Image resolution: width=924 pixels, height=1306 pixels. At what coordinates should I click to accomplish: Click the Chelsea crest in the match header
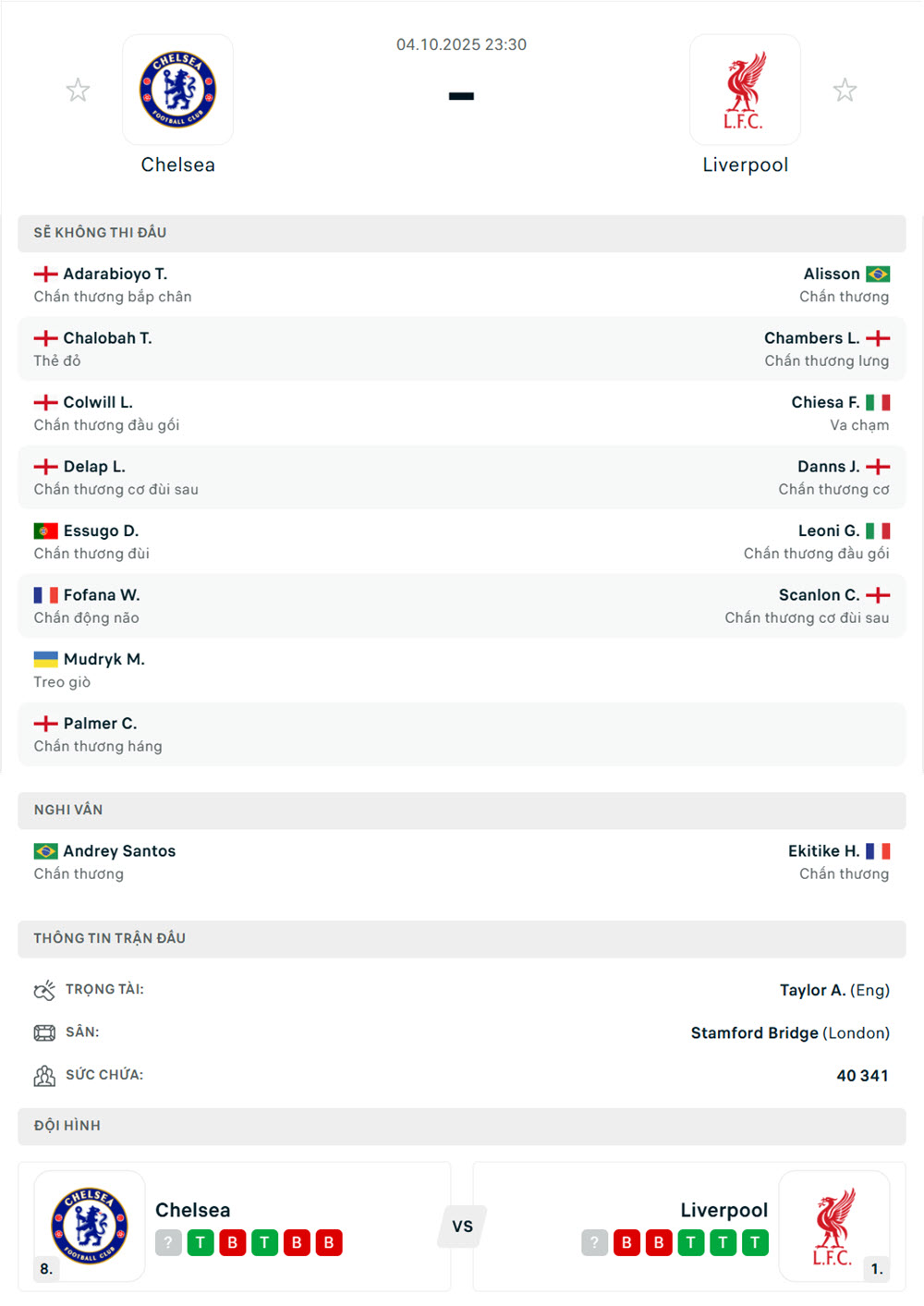[177, 90]
